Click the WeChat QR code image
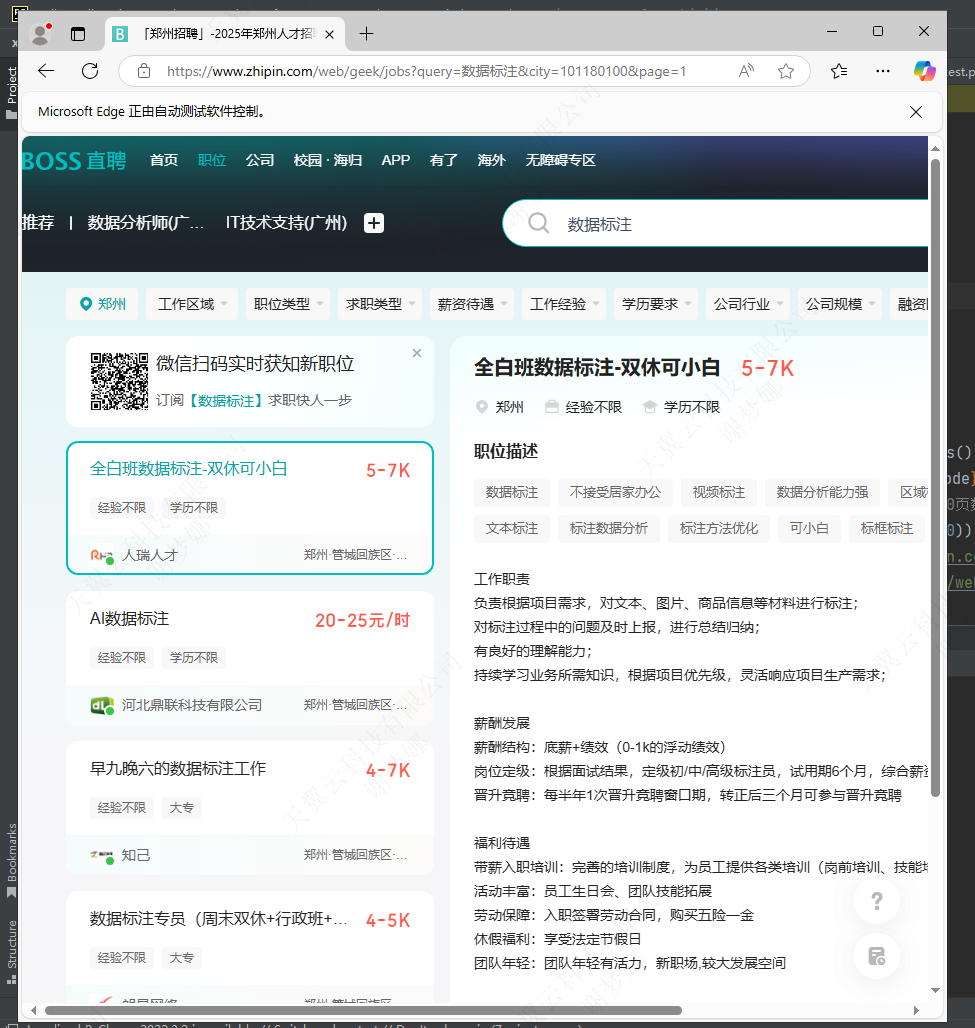975x1028 pixels. 119,382
